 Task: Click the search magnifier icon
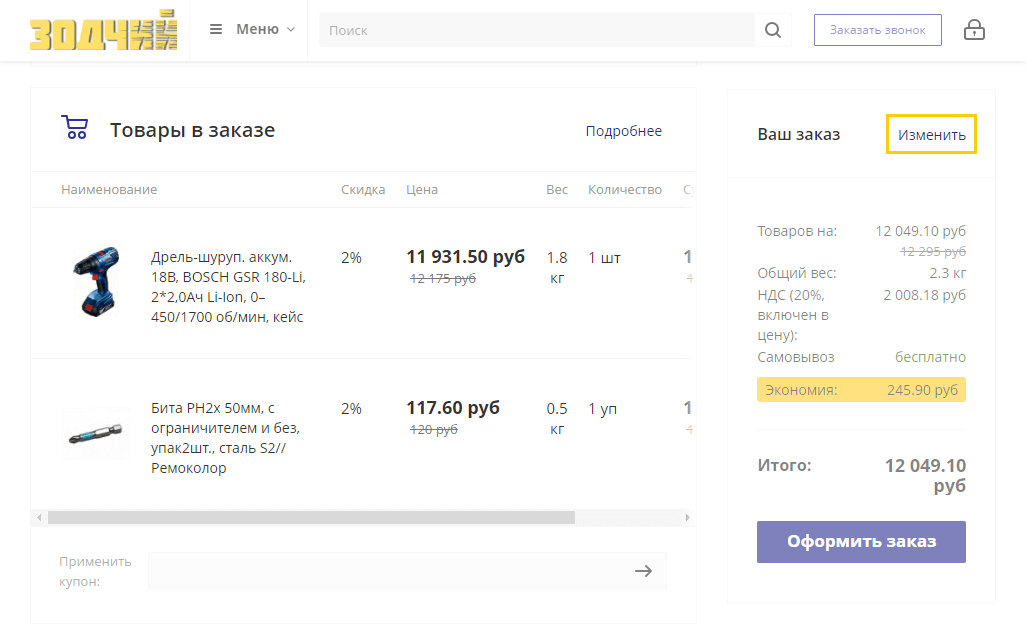pos(772,30)
